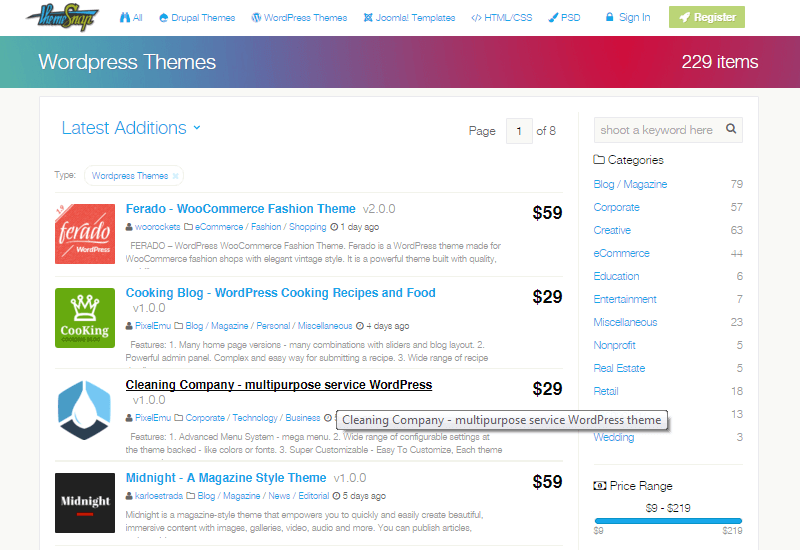Filter by Corporate category in sidebar
The width and height of the screenshot is (800, 550).
616,207
